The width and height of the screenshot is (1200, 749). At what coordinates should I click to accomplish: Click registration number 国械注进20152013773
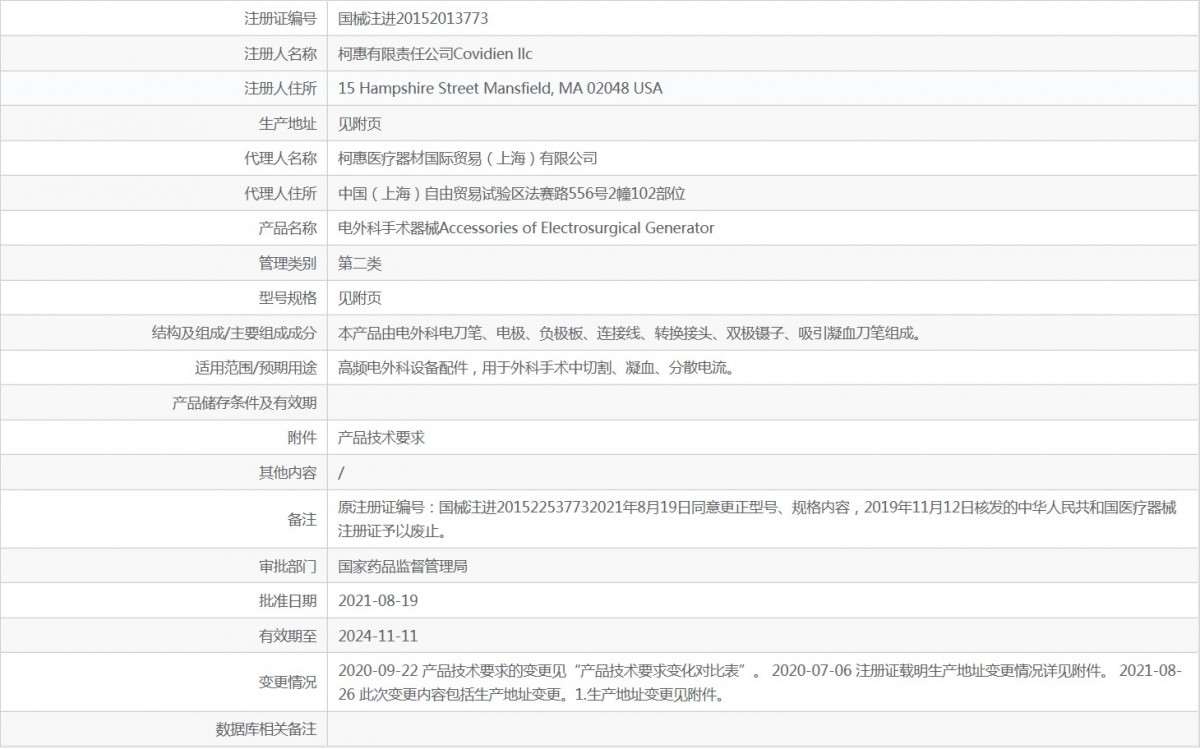coord(413,18)
